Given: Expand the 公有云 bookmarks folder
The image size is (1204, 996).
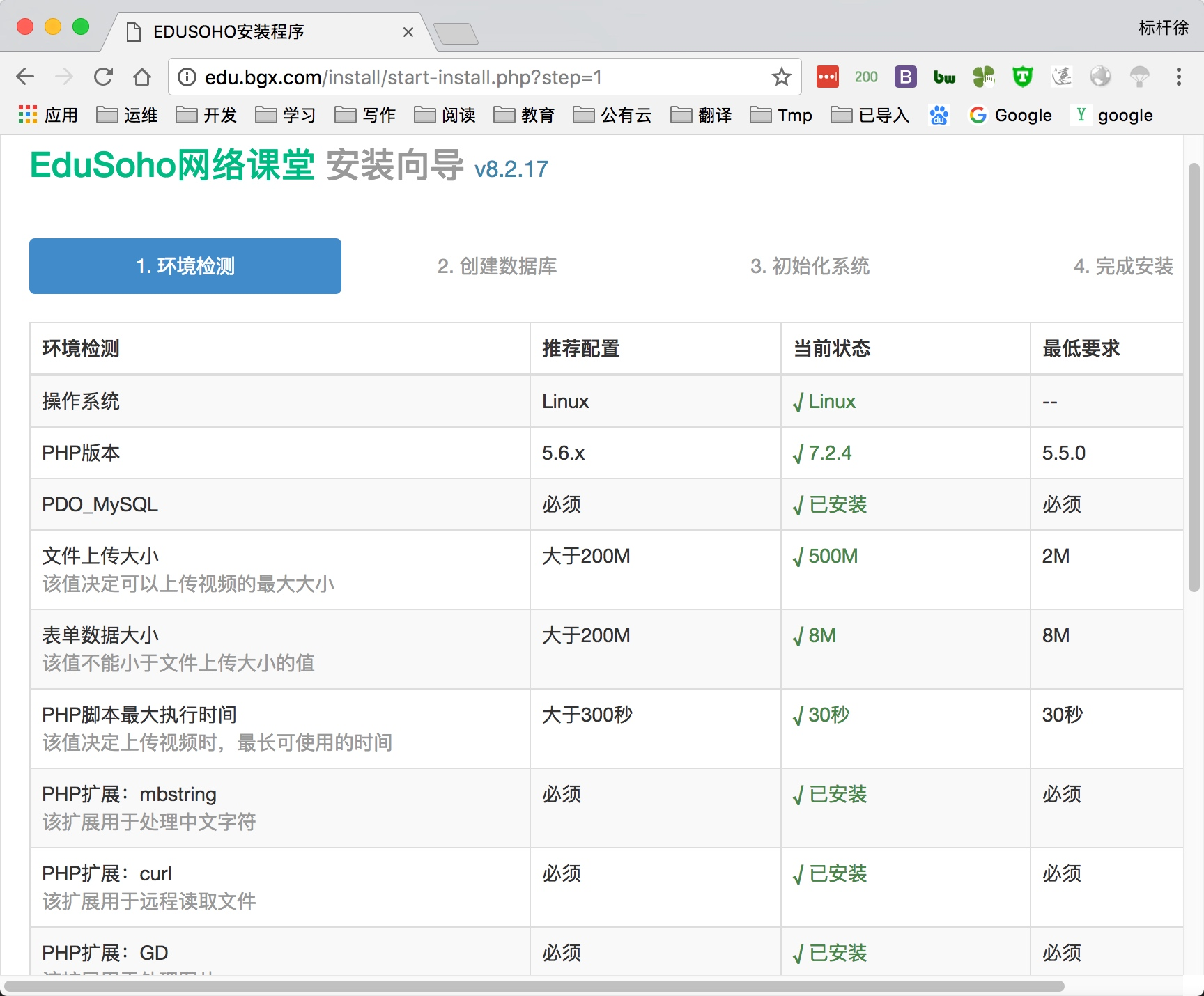Looking at the screenshot, I should click(612, 115).
